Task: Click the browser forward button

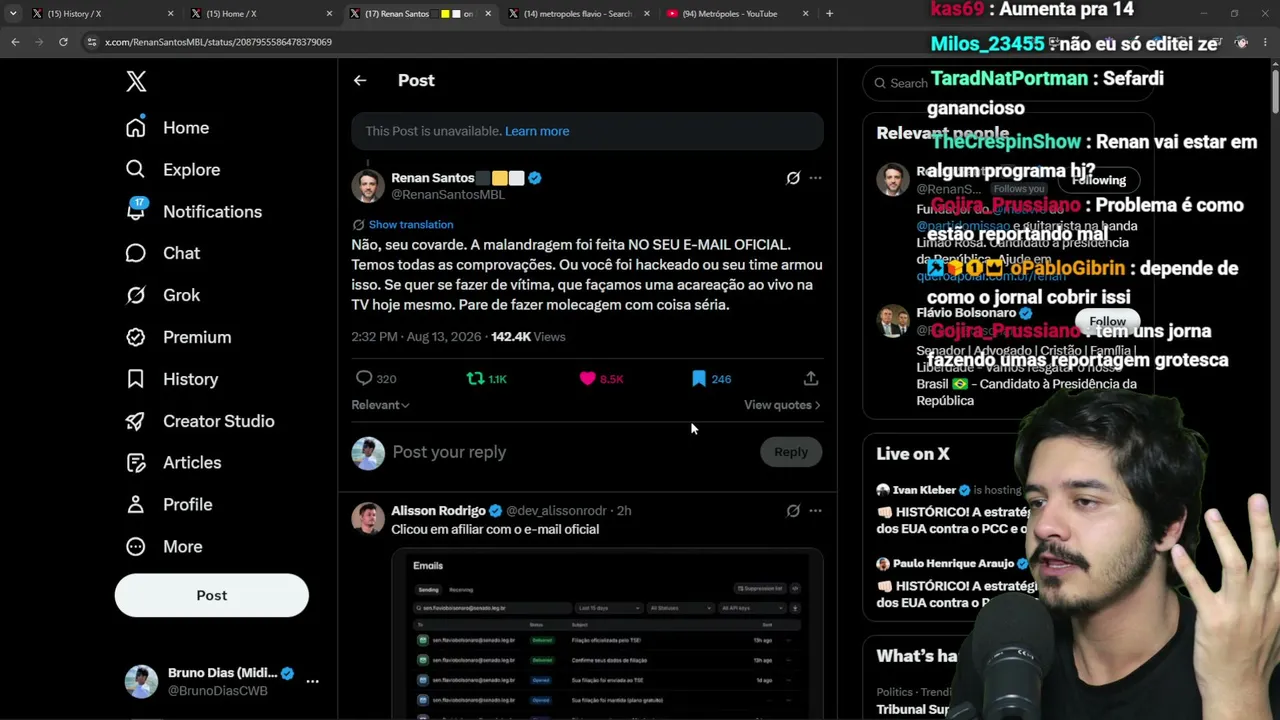Action: click(39, 42)
